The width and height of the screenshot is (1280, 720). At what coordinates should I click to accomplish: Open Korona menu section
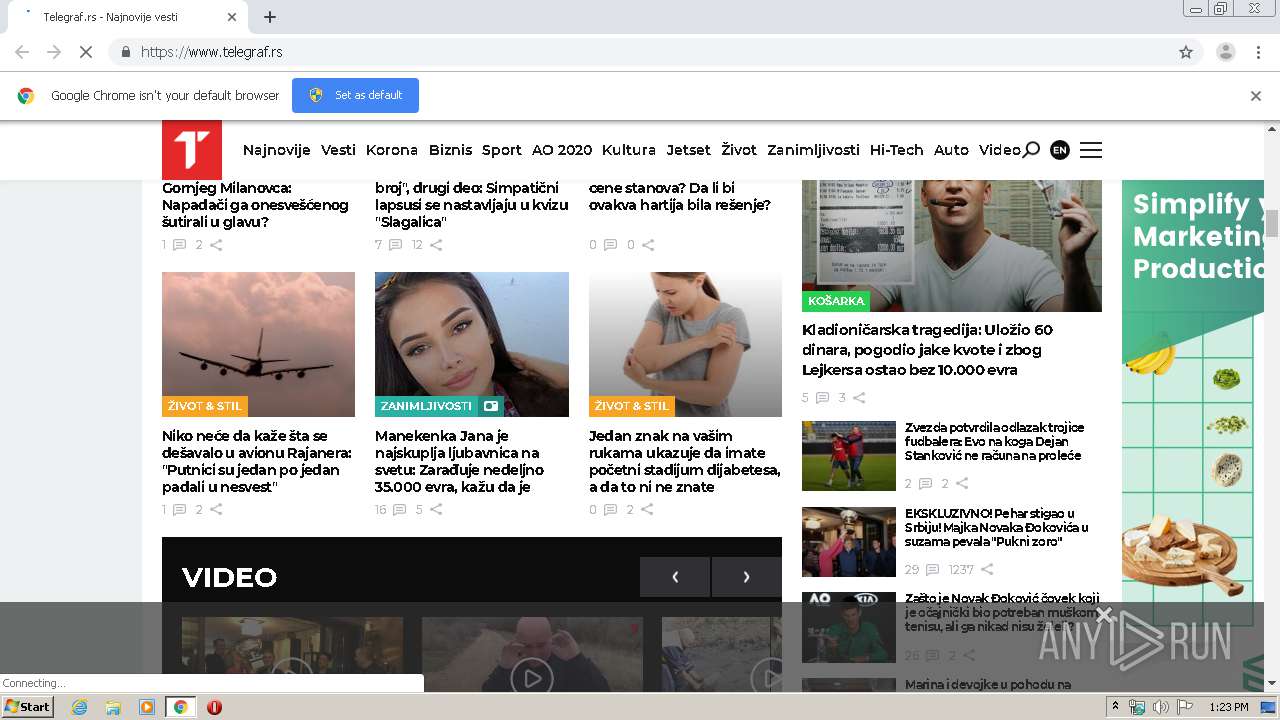pyautogui.click(x=392, y=150)
